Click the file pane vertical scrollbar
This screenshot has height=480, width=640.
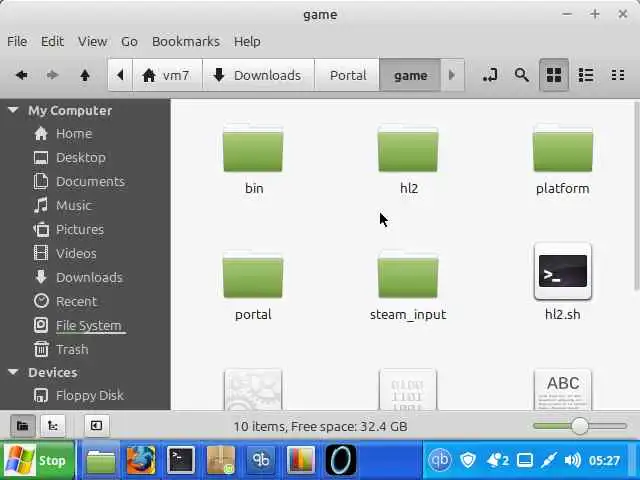tap(637, 196)
